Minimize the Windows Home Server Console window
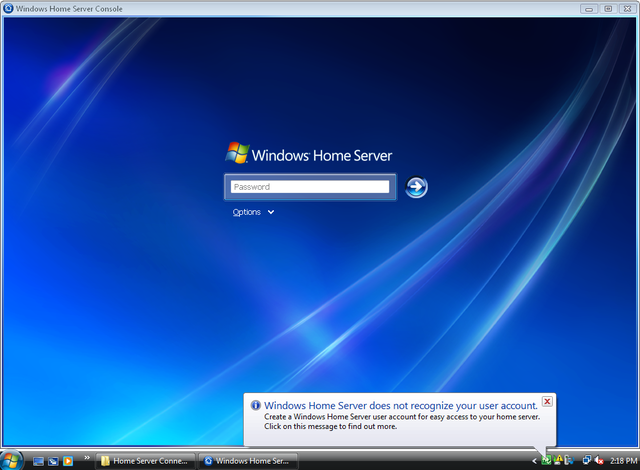Image resolution: width=640 pixels, height=470 pixels. (x=589, y=9)
